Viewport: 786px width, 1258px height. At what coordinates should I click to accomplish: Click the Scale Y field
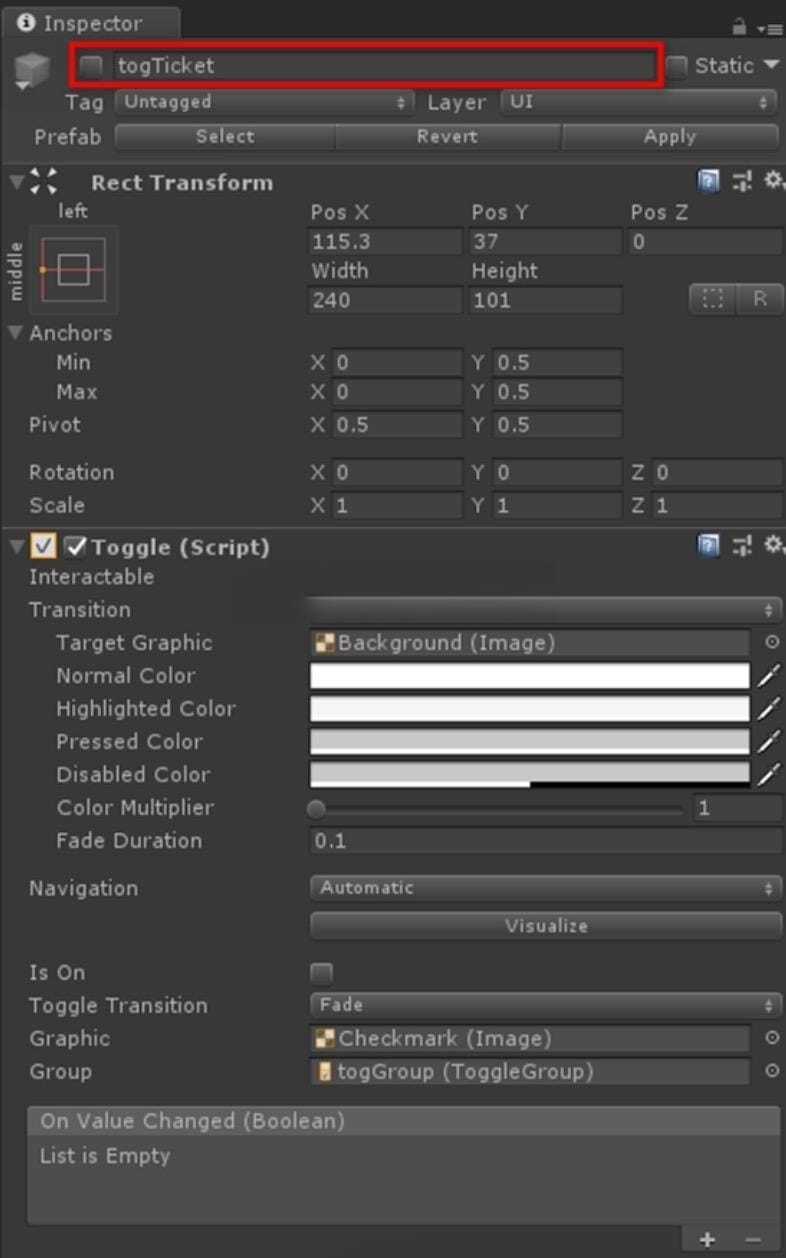(x=557, y=506)
